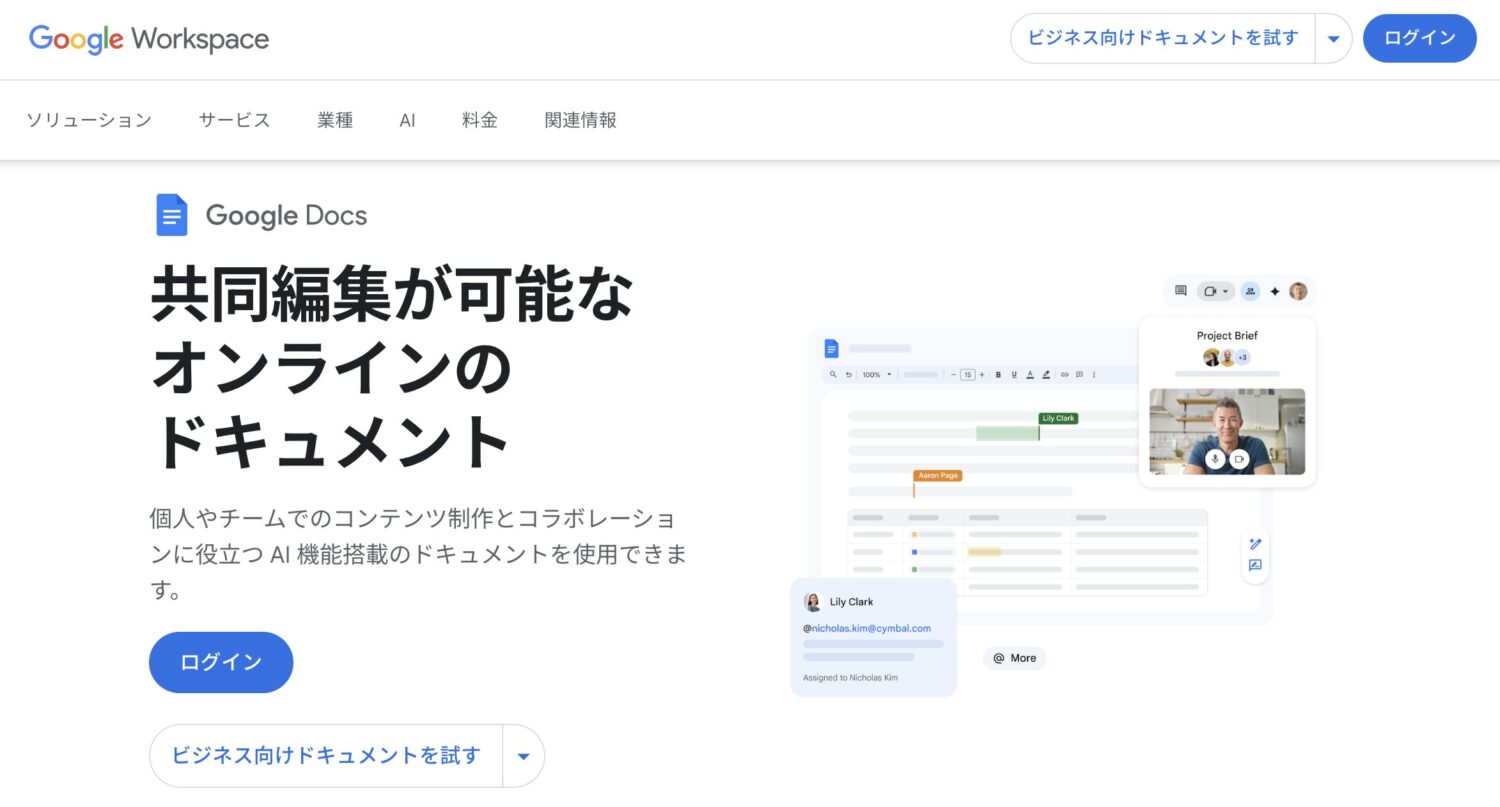Click the user profile avatar at illustration top
1500x807 pixels.
(1298, 291)
